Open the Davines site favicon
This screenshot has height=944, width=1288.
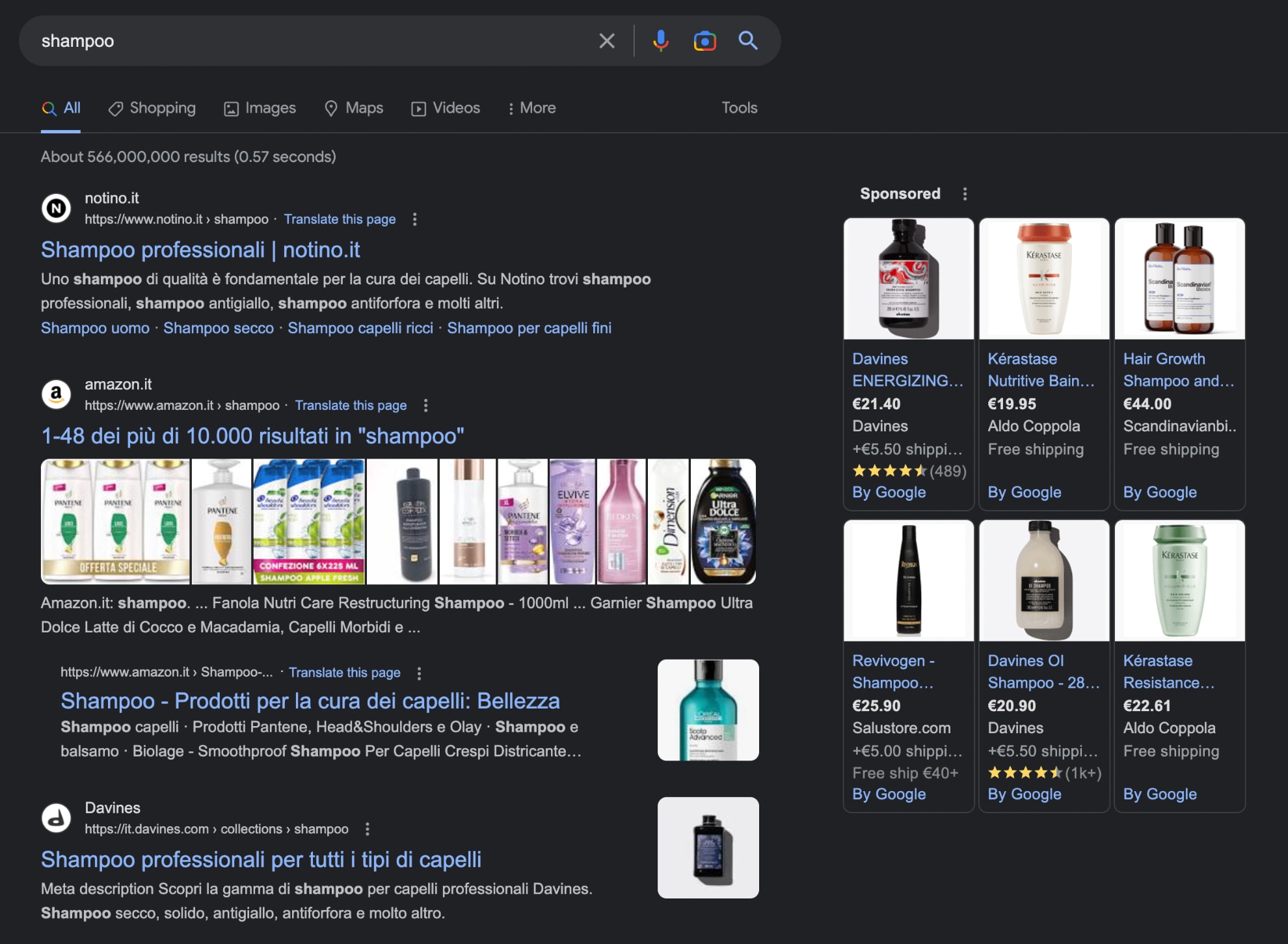(57, 818)
